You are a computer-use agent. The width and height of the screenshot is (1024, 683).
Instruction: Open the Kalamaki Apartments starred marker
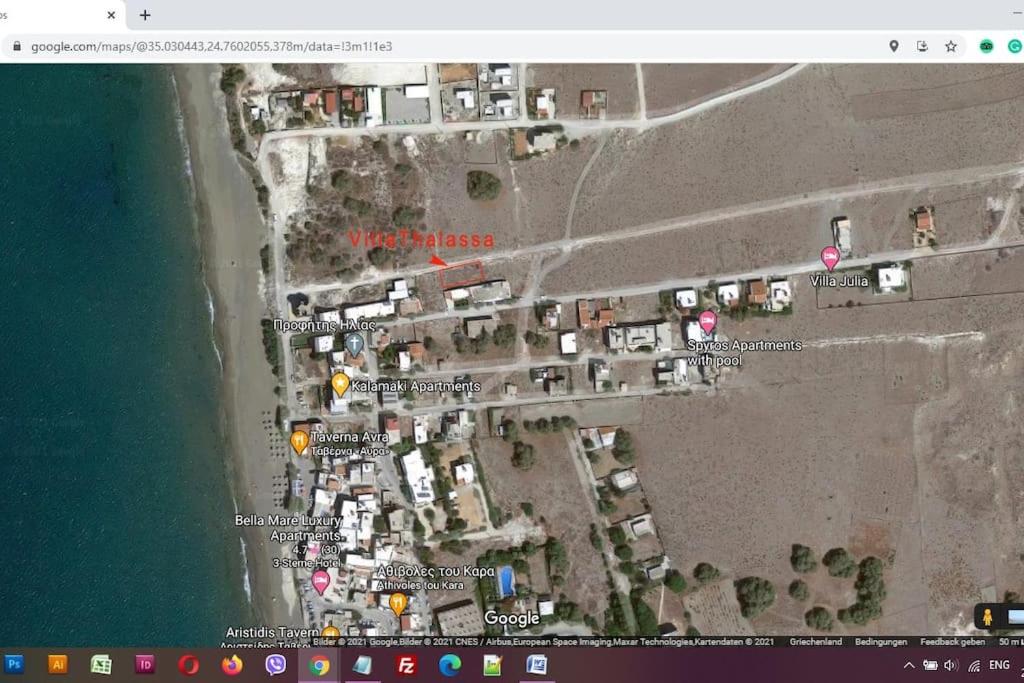340,384
